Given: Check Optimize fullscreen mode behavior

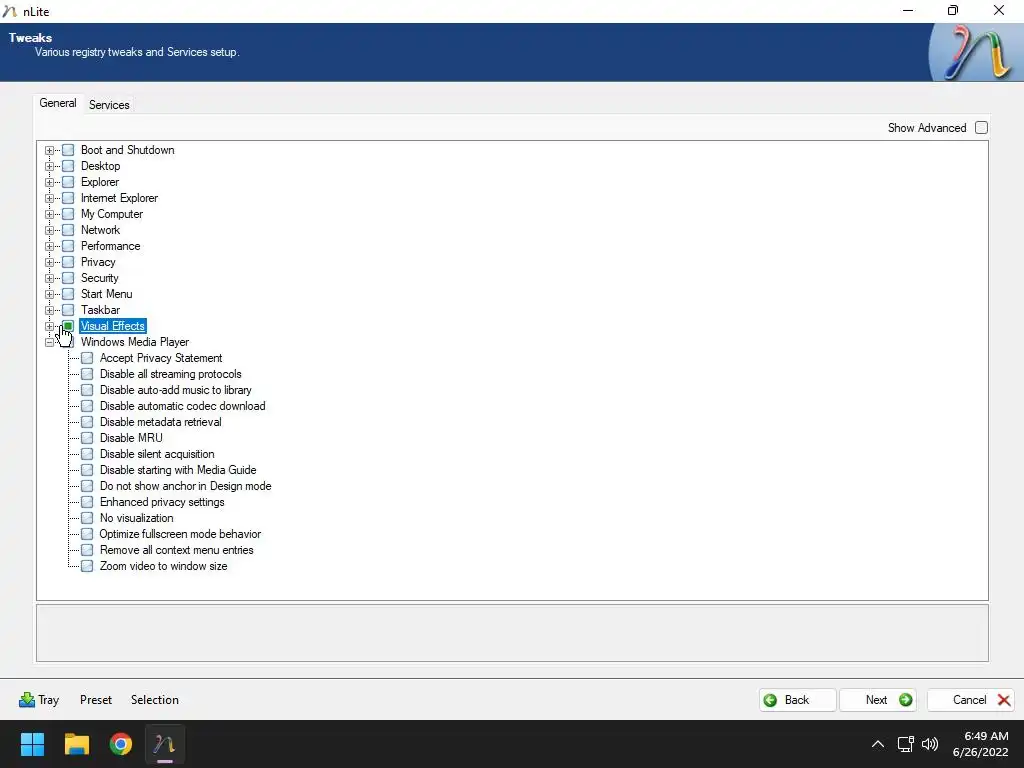Looking at the screenshot, I should pyautogui.click(x=87, y=534).
